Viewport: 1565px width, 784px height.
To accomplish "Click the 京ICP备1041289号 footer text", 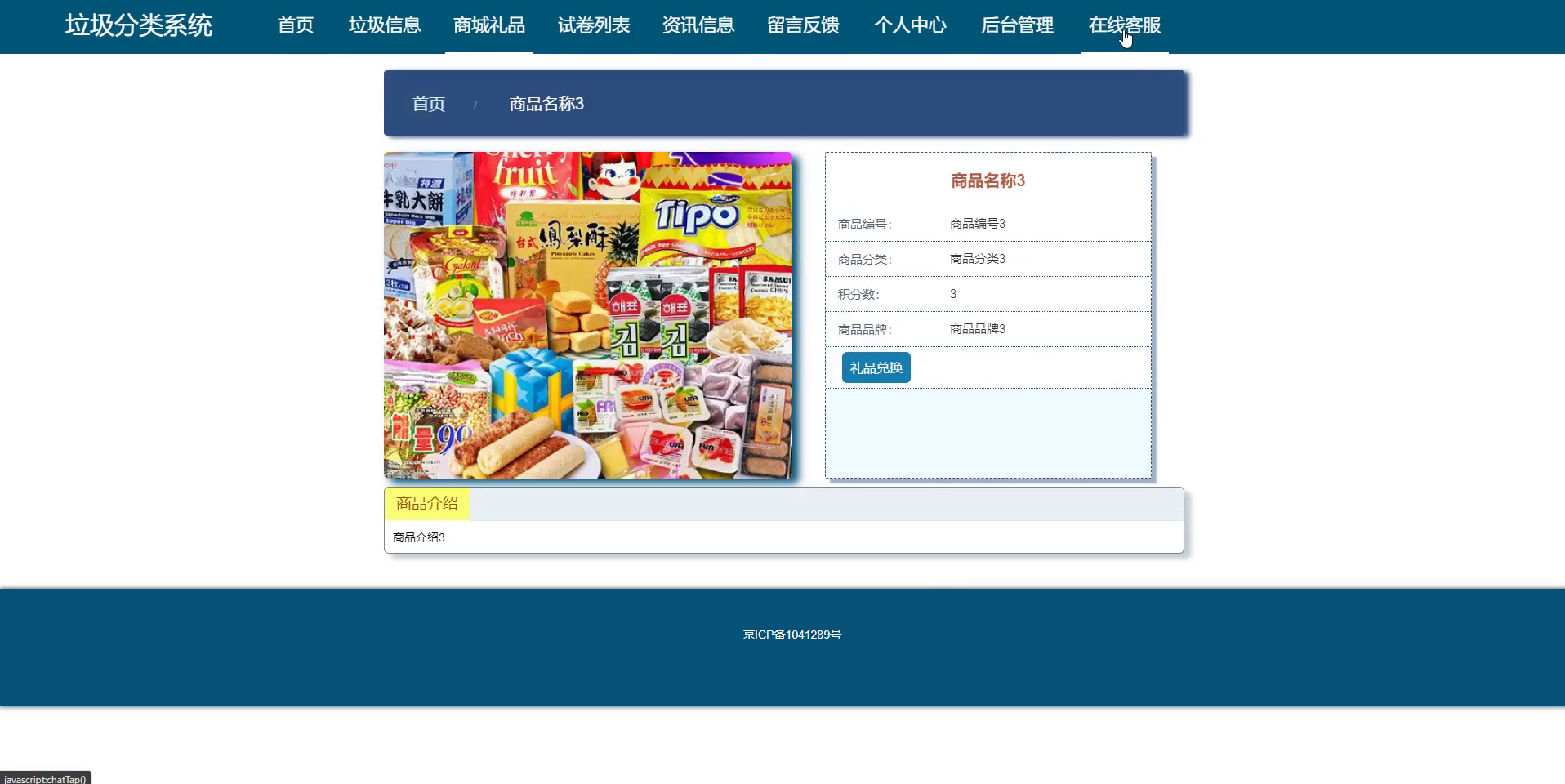I will 792,635.
